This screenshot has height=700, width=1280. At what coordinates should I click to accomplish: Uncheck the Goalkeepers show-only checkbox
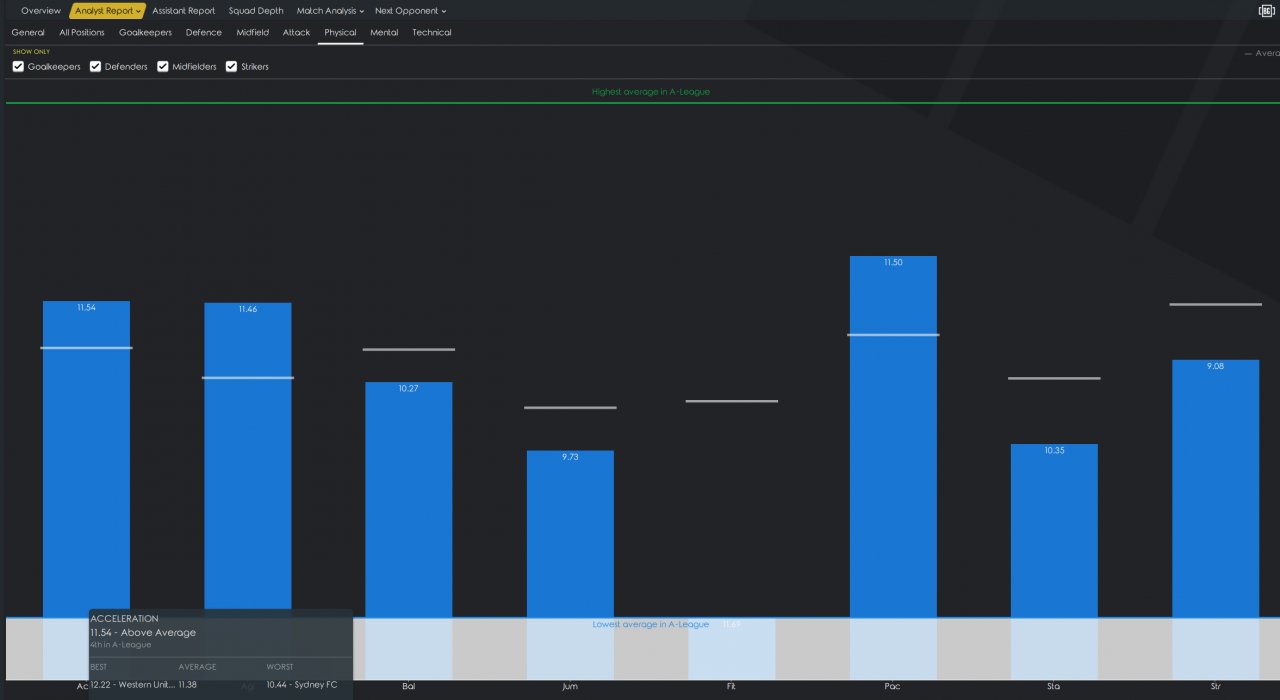(18, 67)
